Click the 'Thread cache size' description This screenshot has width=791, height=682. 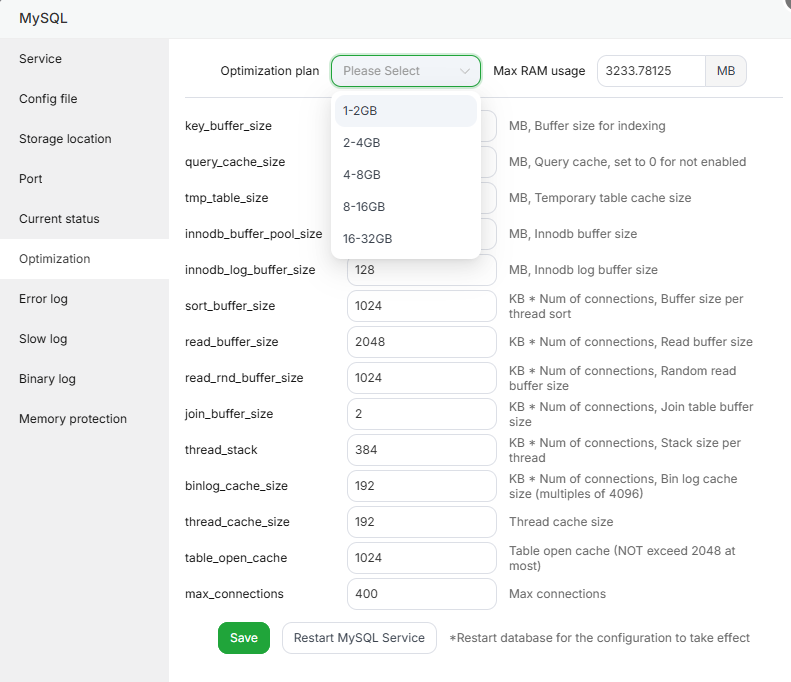click(560, 522)
